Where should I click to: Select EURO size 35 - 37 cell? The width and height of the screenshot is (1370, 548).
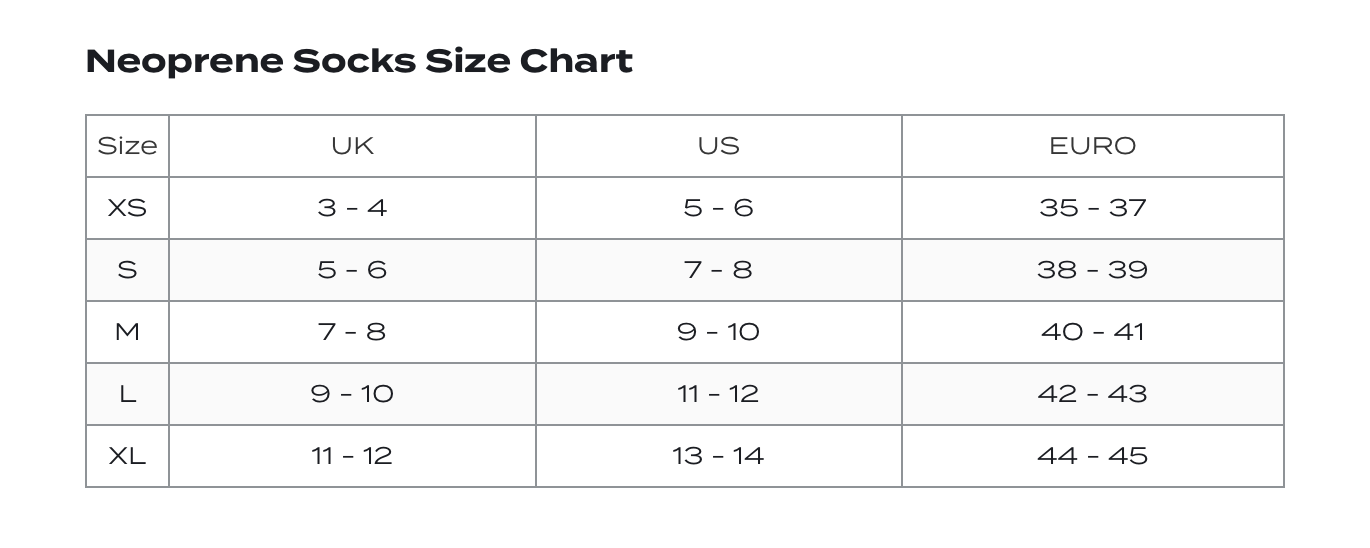[x=1092, y=208]
